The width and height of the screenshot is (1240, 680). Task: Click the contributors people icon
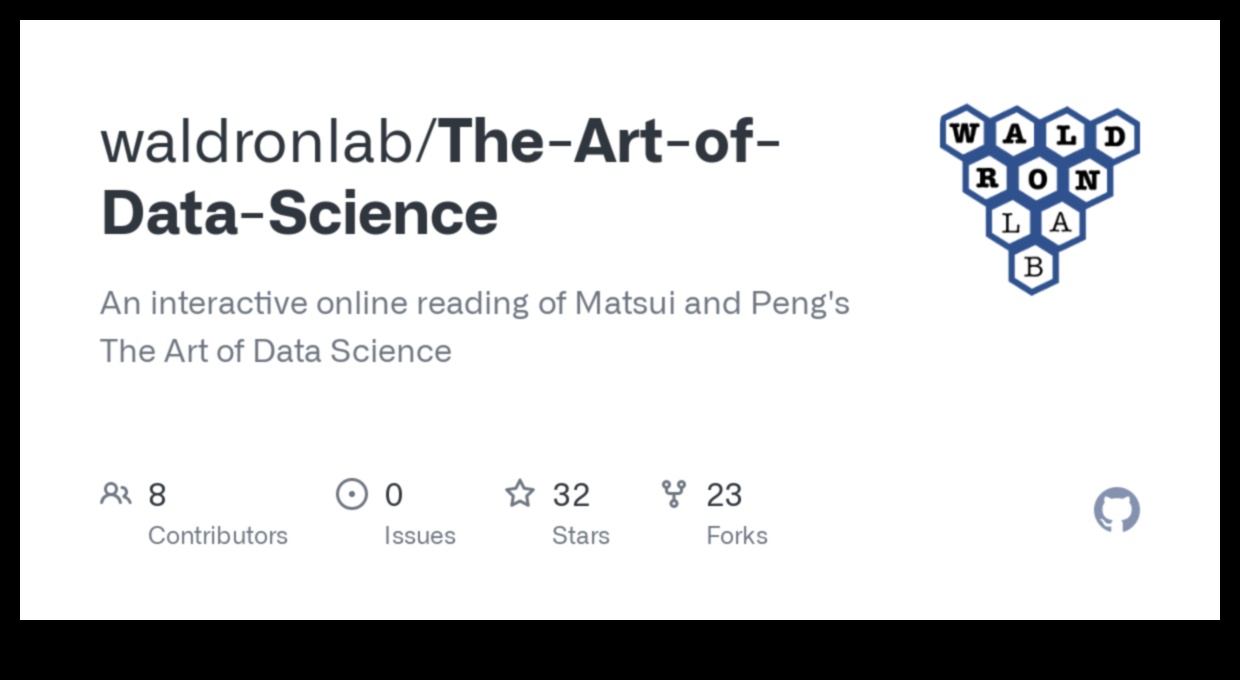point(116,494)
